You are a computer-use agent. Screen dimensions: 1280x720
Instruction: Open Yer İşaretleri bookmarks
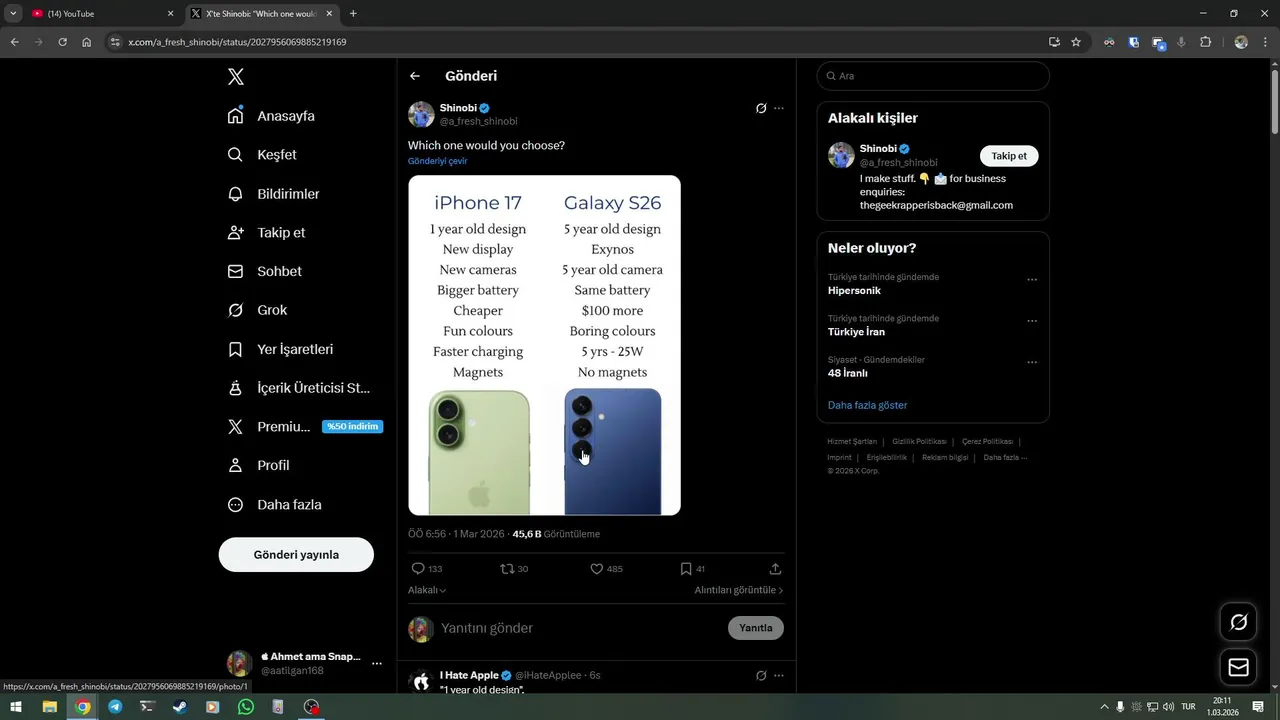click(x=280, y=349)
